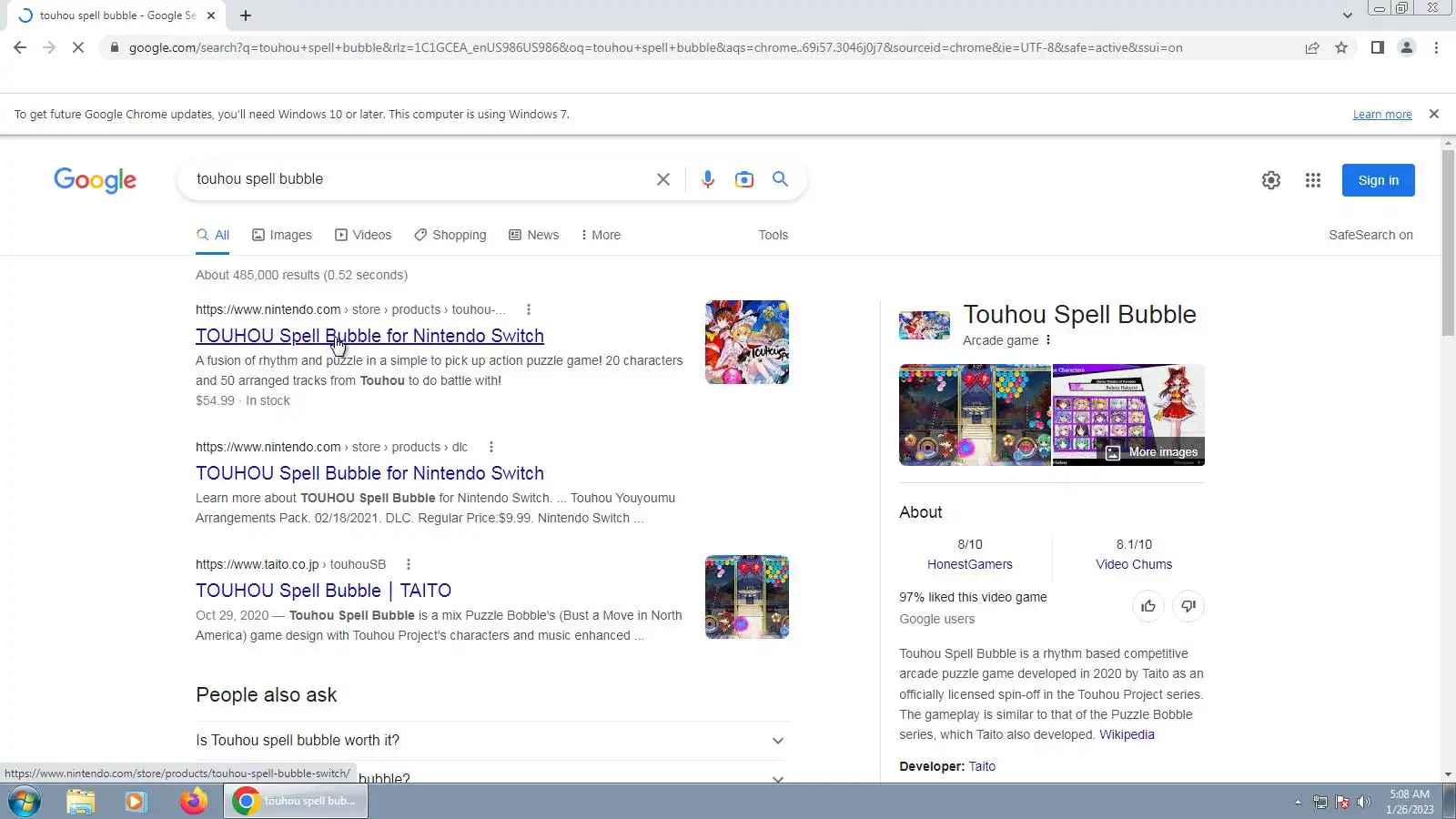This screenshot has width=1456, height=819.
Task: Select the All results tab
Action: (213, 235)
